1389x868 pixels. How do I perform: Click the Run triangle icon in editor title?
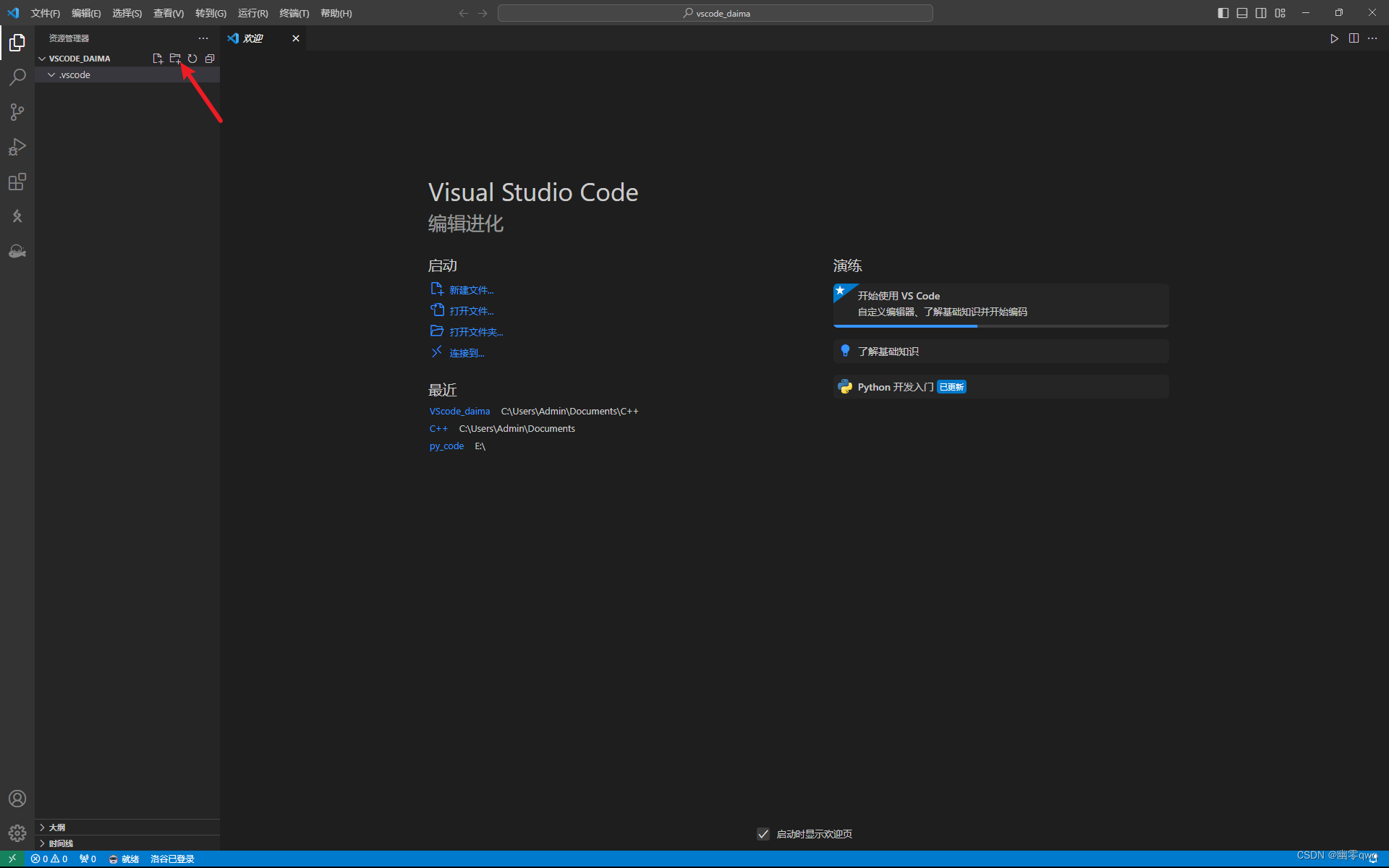tap(1334, 38)
